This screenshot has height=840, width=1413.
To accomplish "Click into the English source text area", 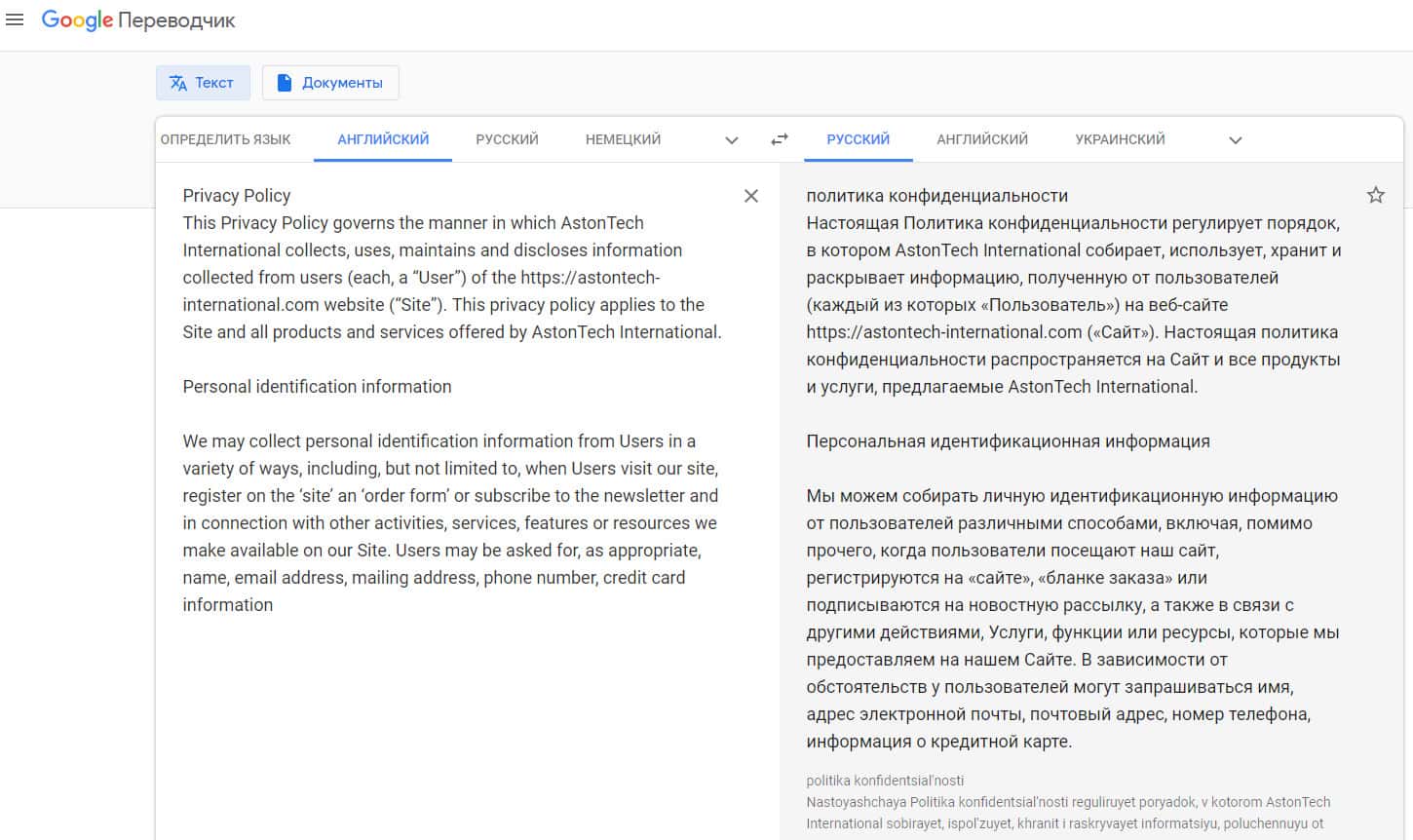I will tap(453, 400).
